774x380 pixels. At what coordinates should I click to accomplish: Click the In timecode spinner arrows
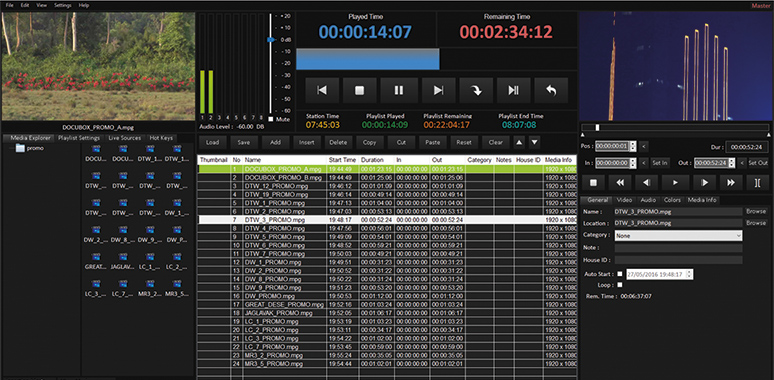[x=633, y=163]
